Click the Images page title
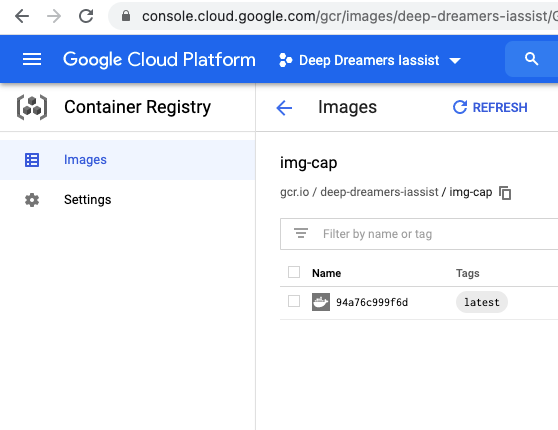558x430 pixels. coord(347,107)
